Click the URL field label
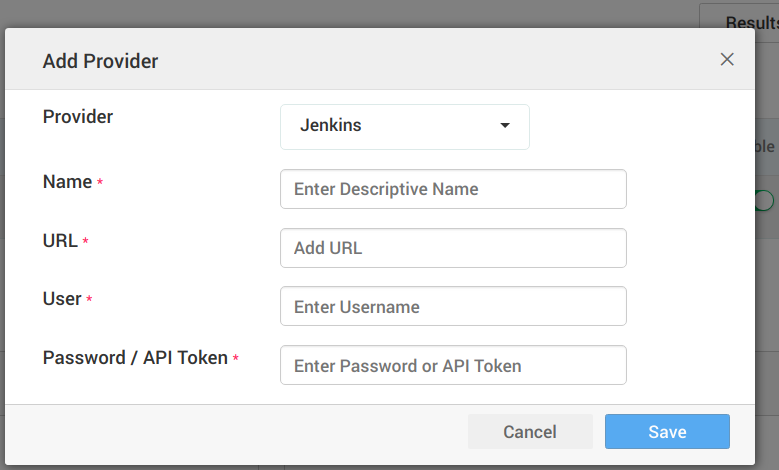 60,241
